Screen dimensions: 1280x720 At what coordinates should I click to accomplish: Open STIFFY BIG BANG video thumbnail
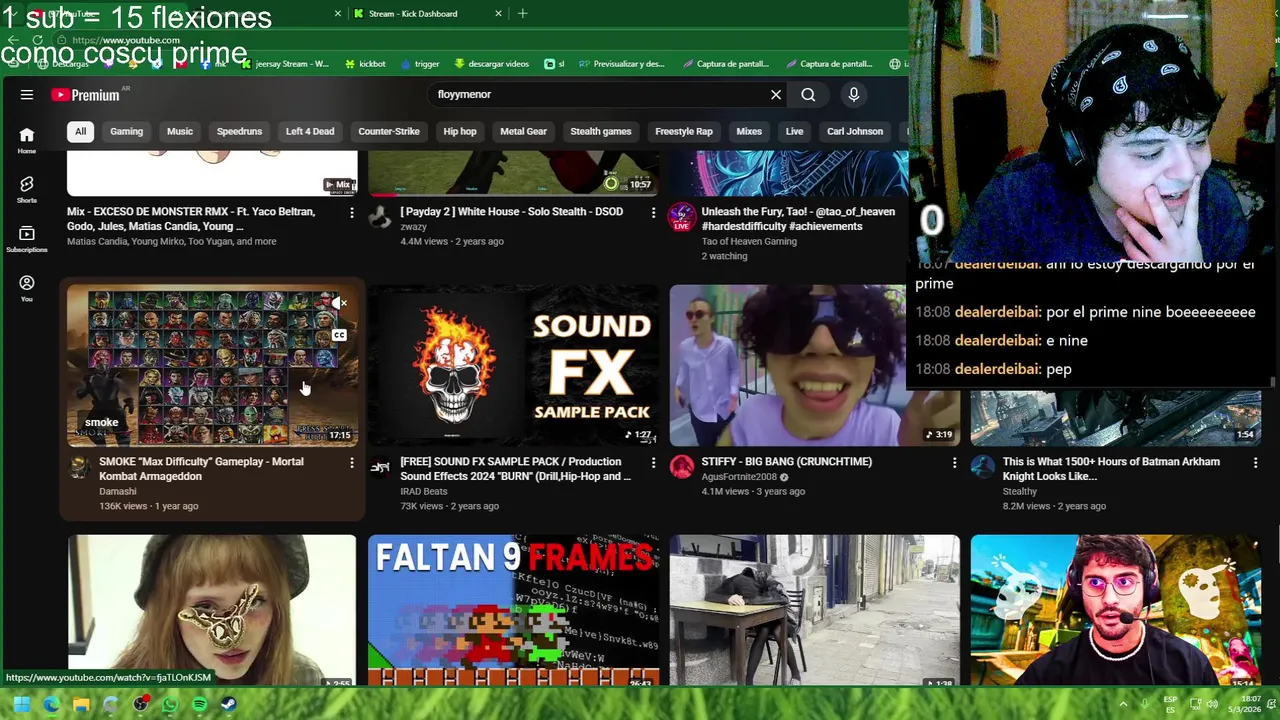tap(814, 366)
